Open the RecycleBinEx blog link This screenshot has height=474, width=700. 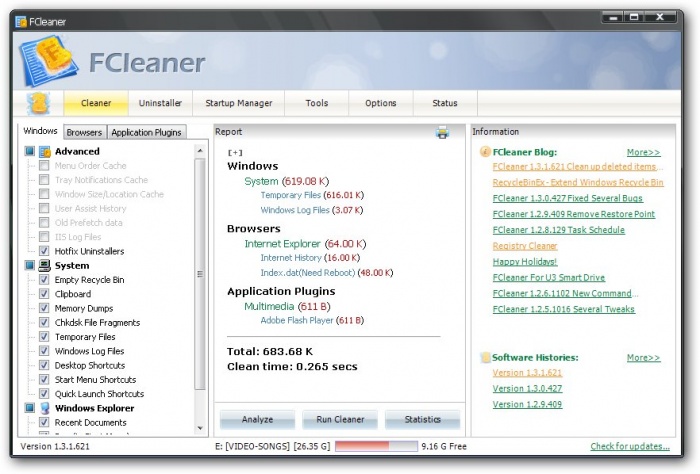tap(578, 183)
